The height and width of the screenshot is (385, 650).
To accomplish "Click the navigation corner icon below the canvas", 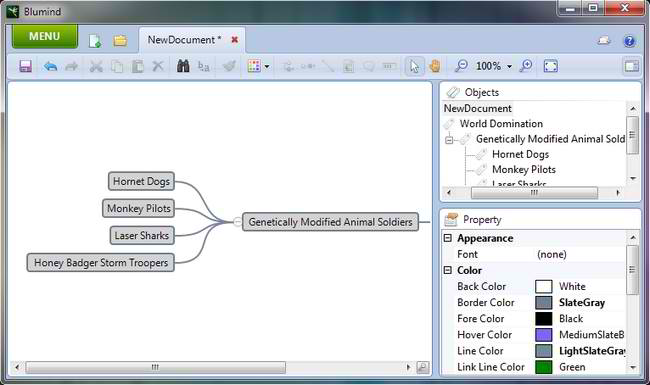I will tap(422, 367).
